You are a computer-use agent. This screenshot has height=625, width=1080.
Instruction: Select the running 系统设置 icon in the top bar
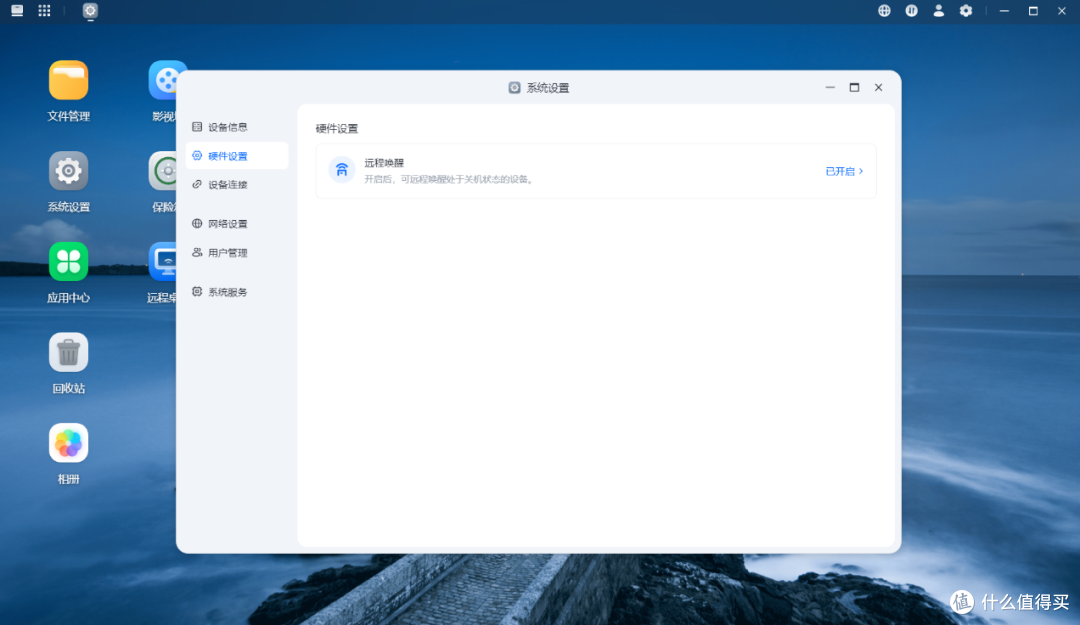90,10
